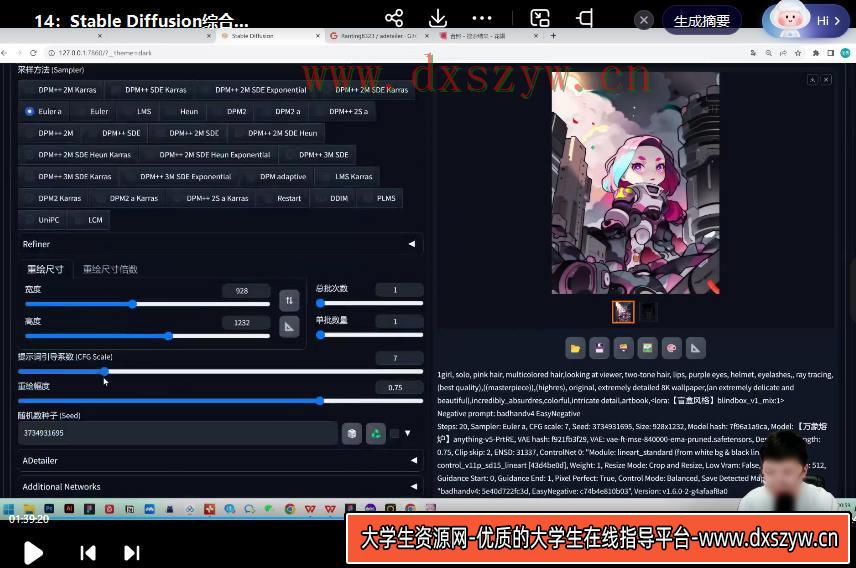The image size is (856, 568).
Task: Select the Euler sampler
Action: [93, 111]
